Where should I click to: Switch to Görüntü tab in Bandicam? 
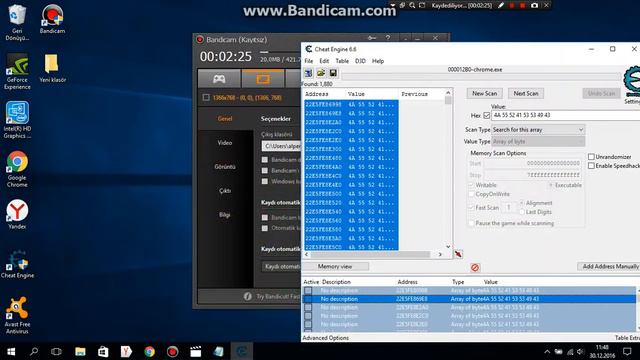(225, 167)
